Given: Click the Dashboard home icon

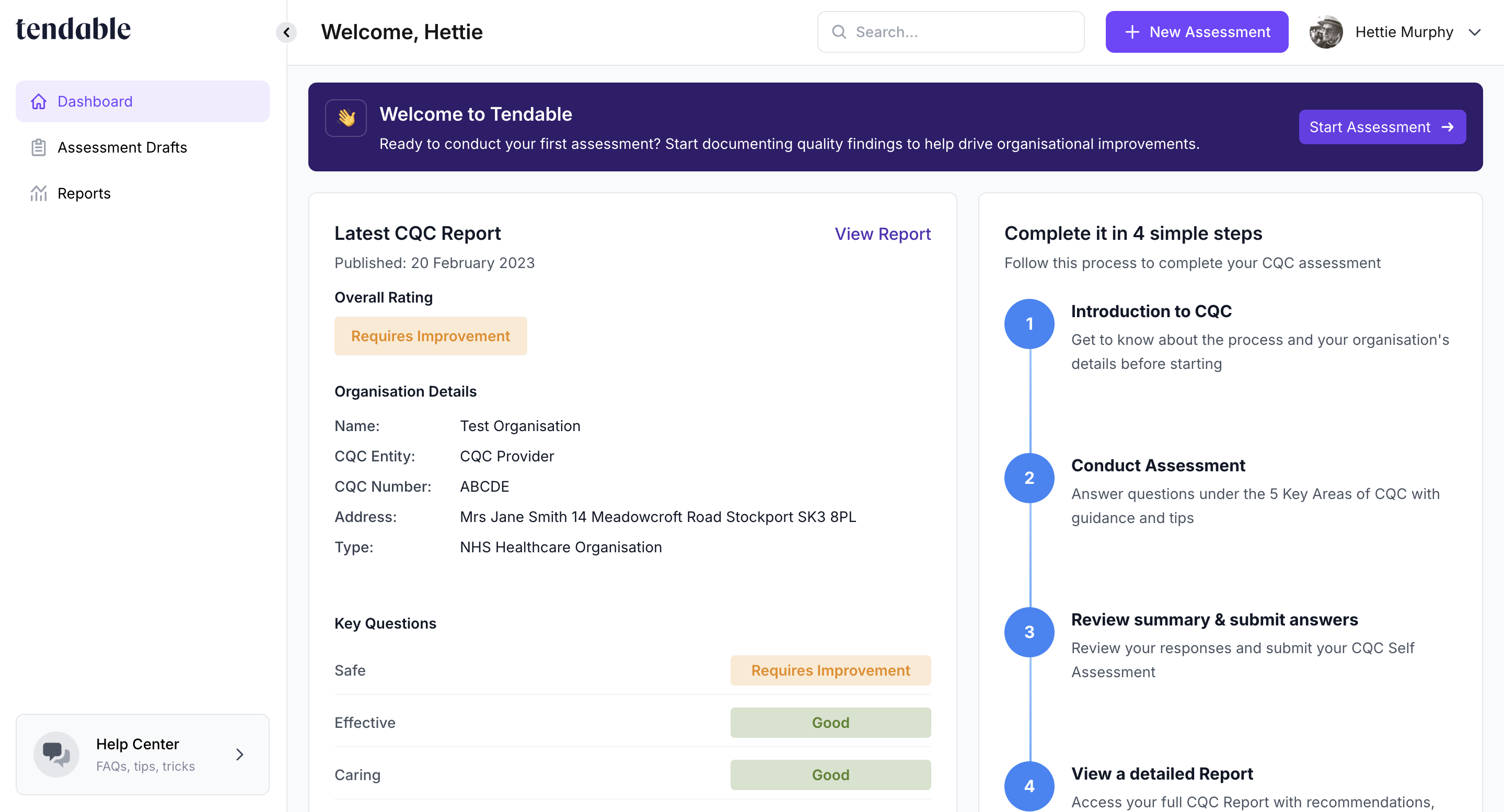Looking at the screenshot, I should [x=39, y=101].
